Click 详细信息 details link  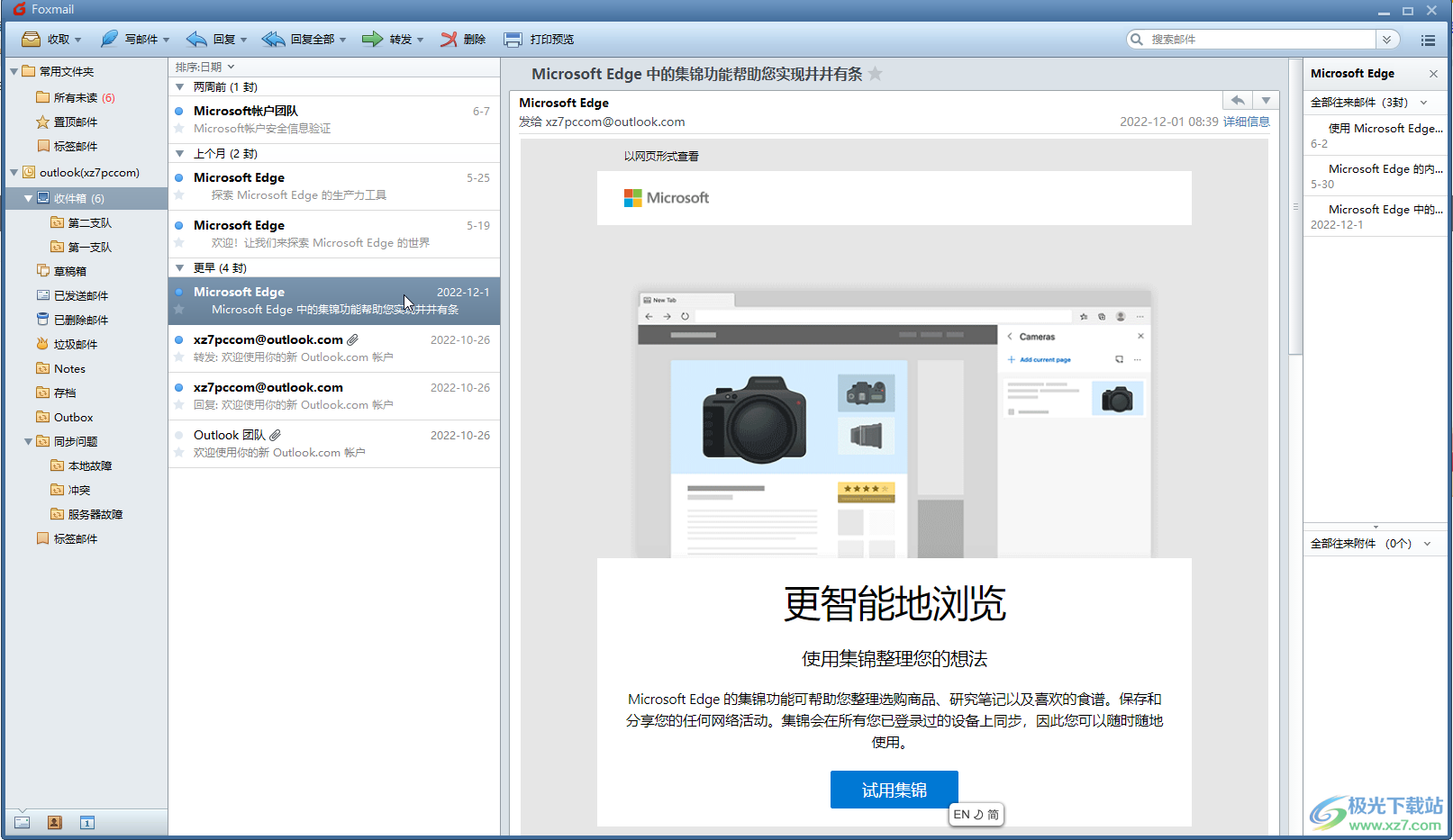coord(1246,122)
